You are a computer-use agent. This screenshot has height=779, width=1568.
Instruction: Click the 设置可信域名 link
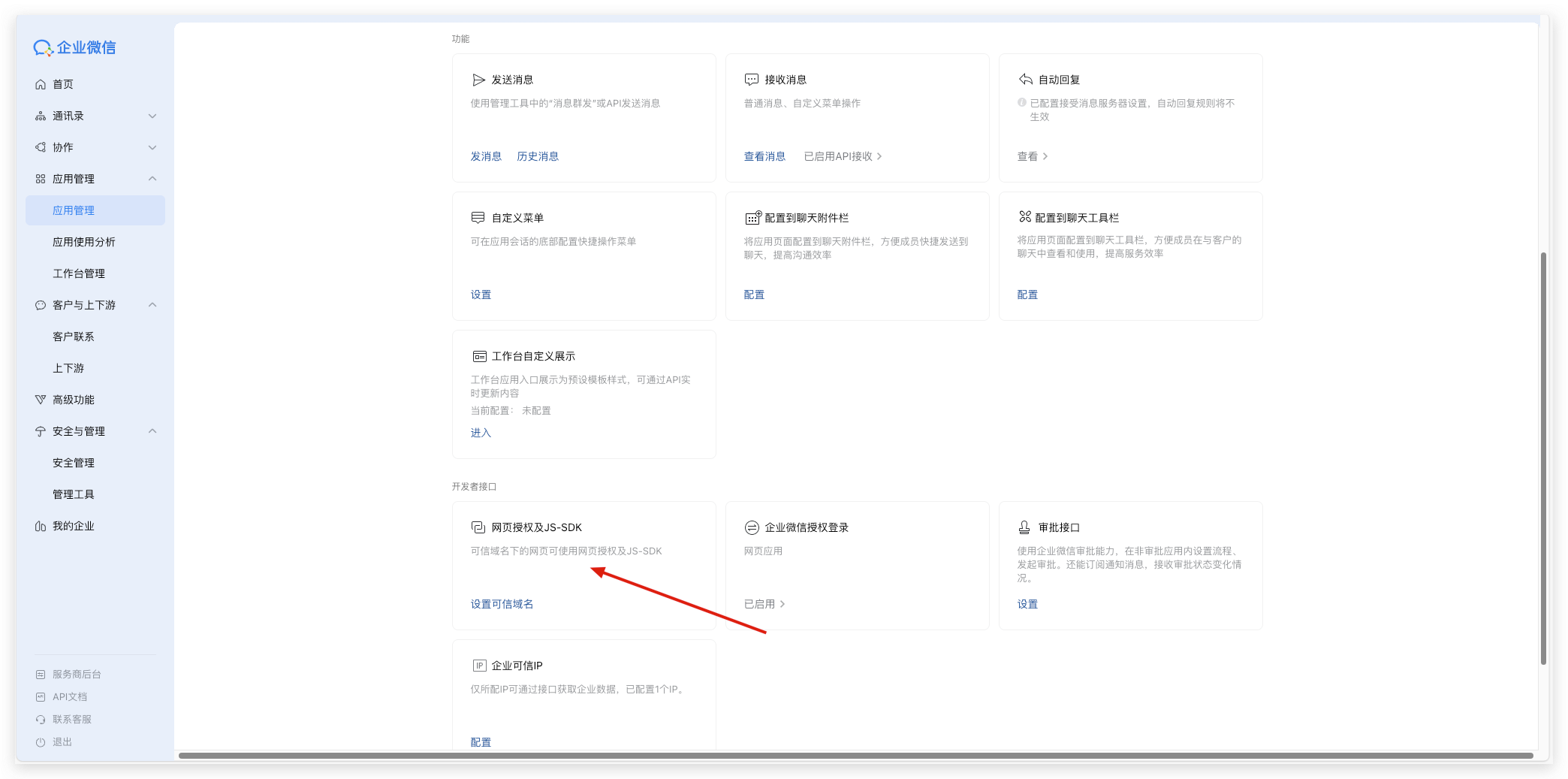click(502, 604)
